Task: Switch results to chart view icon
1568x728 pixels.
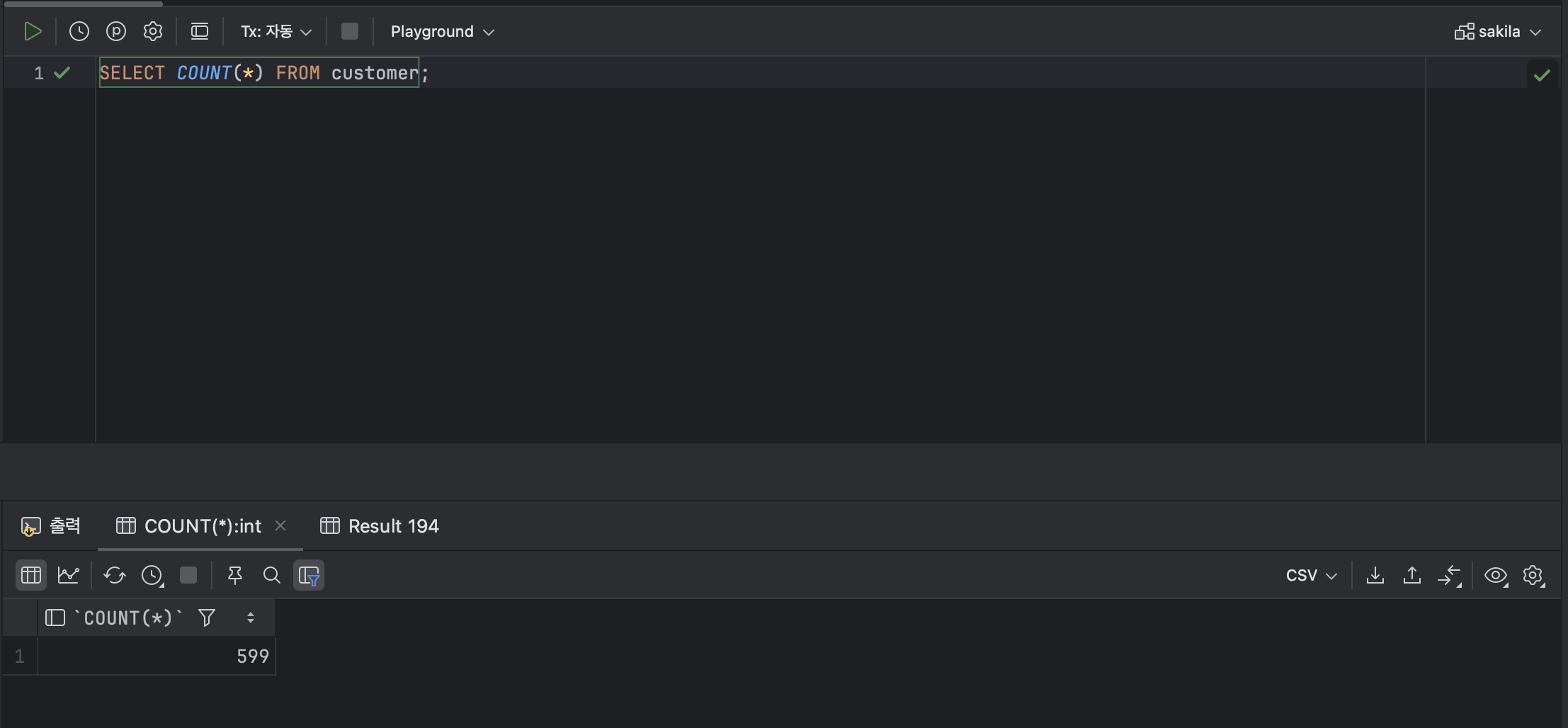Action: coord(69,575)
